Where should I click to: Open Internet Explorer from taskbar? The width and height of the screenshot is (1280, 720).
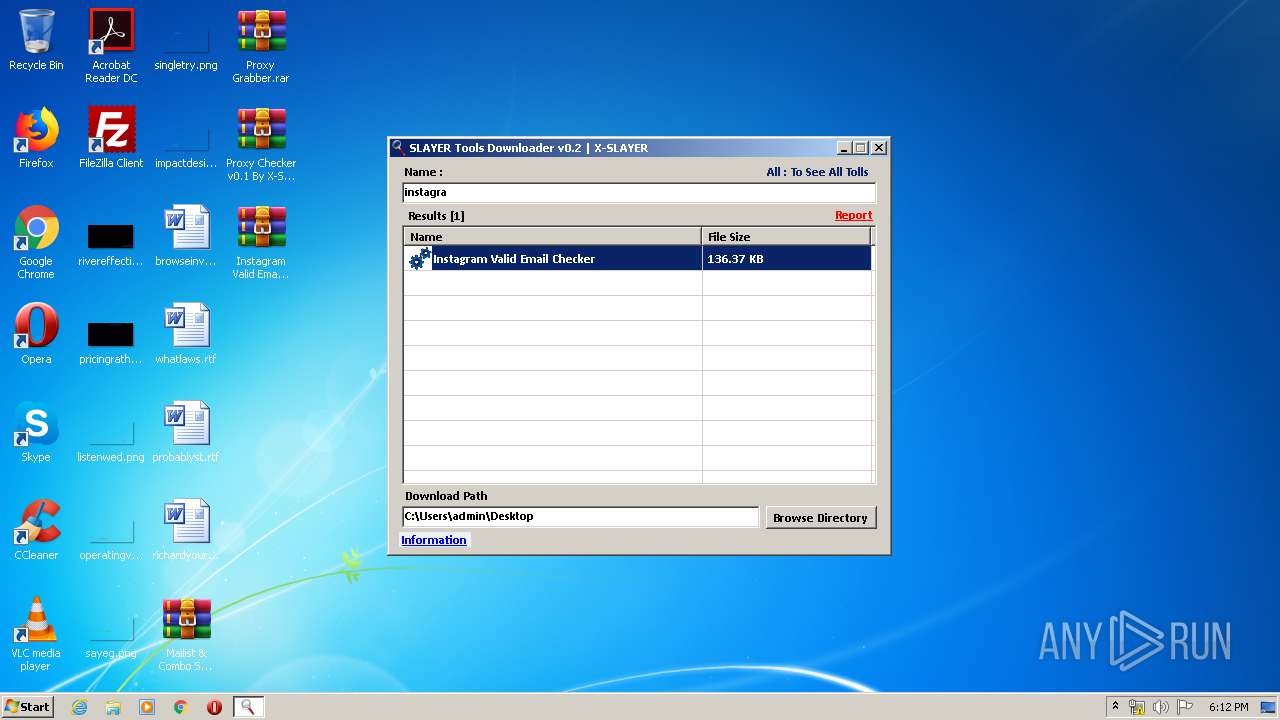click(80, 707)
